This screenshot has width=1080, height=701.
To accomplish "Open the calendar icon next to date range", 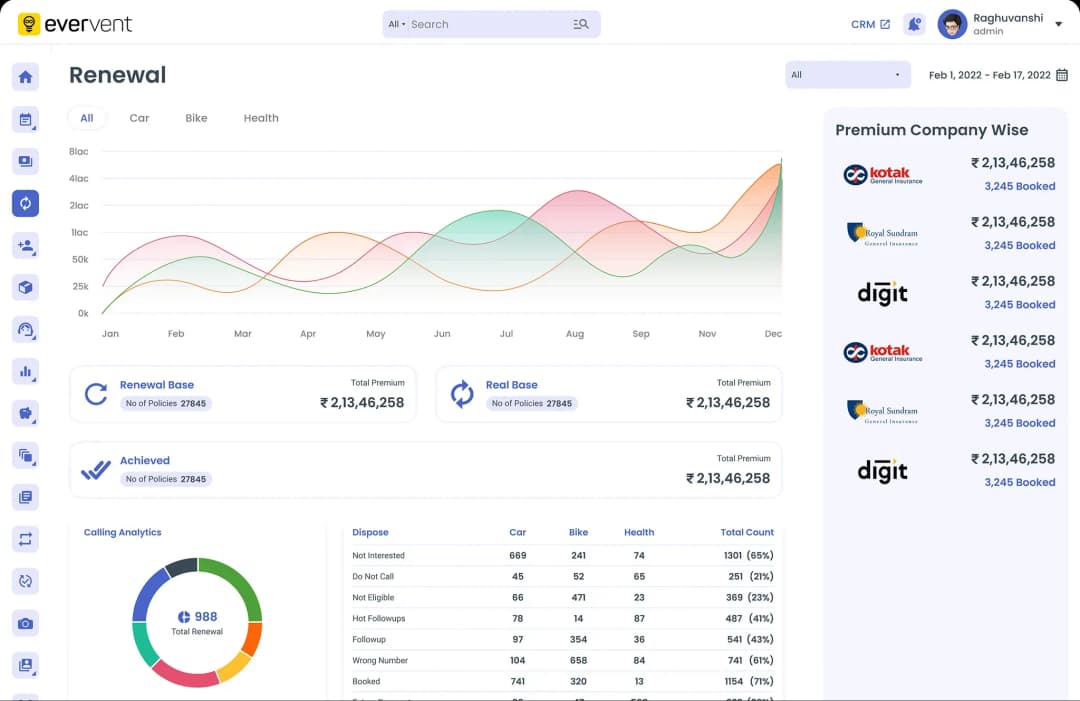I will 1060,74.
